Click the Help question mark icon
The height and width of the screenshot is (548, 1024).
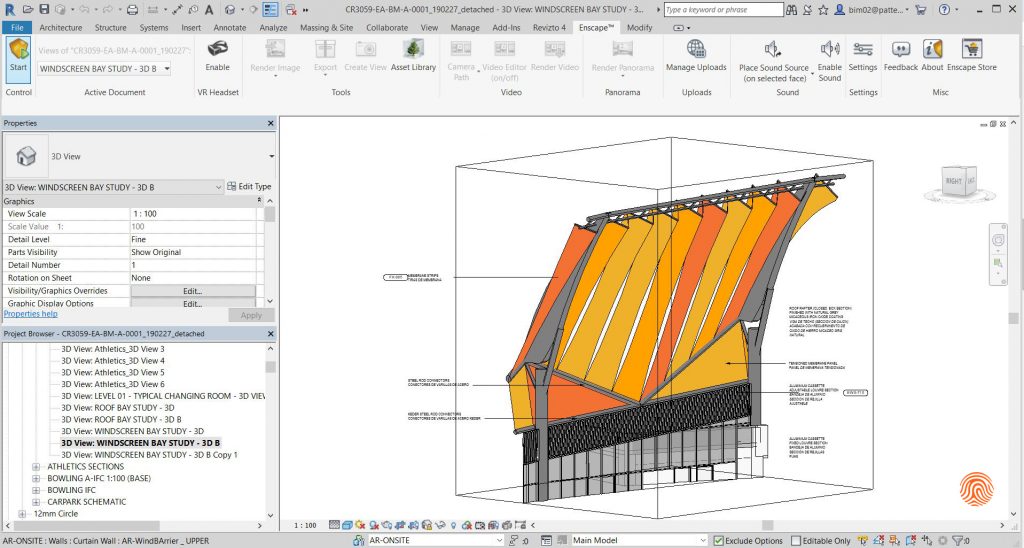pyautogui.click(x=944, y=10)
